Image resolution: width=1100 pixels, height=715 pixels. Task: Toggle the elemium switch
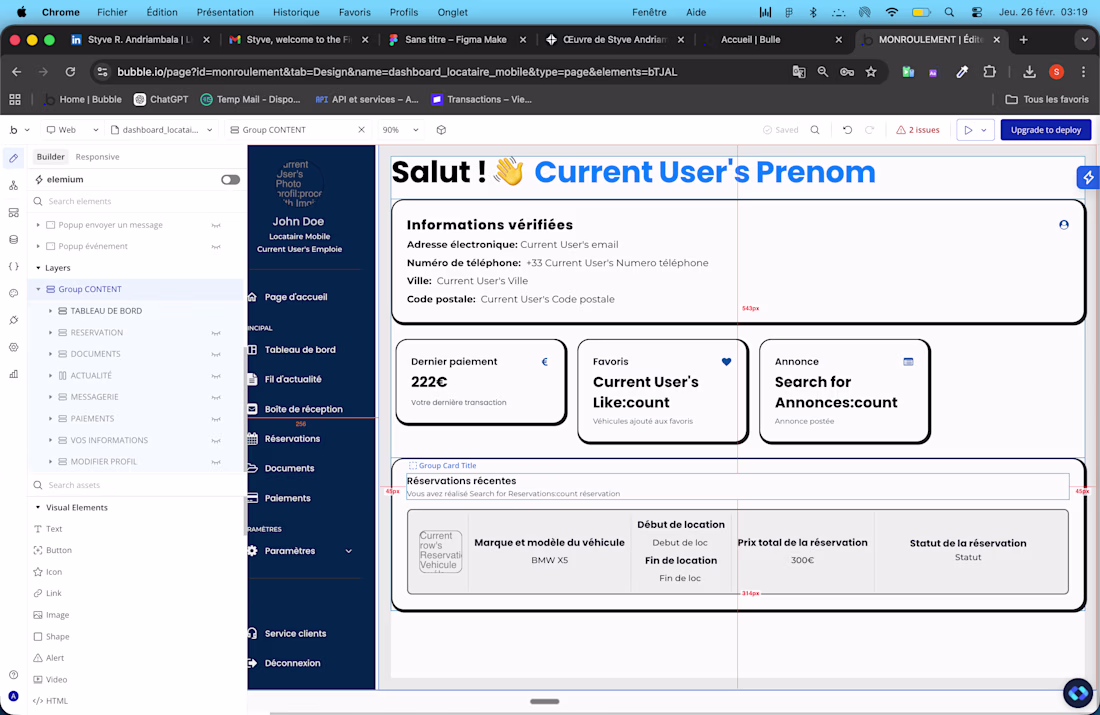(x=230, y=180)
